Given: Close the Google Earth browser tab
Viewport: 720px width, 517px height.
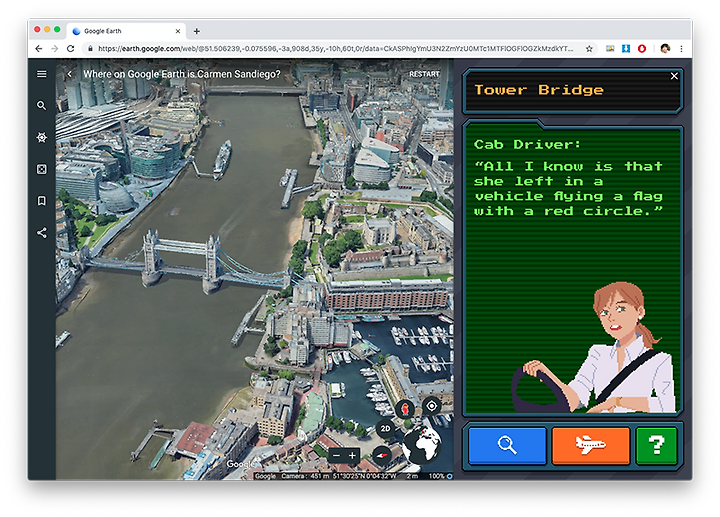Looking at the screenshot, I should coord(178,31).
